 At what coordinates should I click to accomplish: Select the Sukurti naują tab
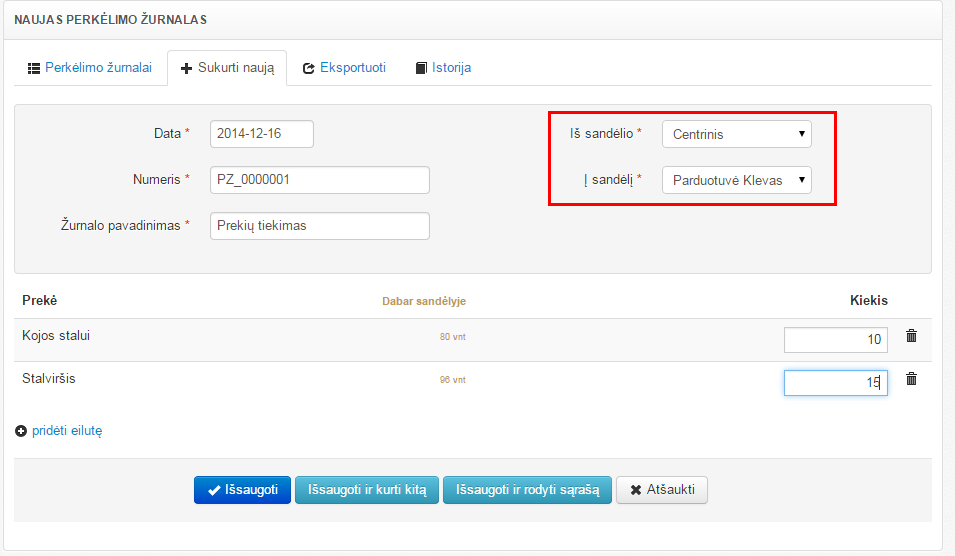tap(227, 68)
